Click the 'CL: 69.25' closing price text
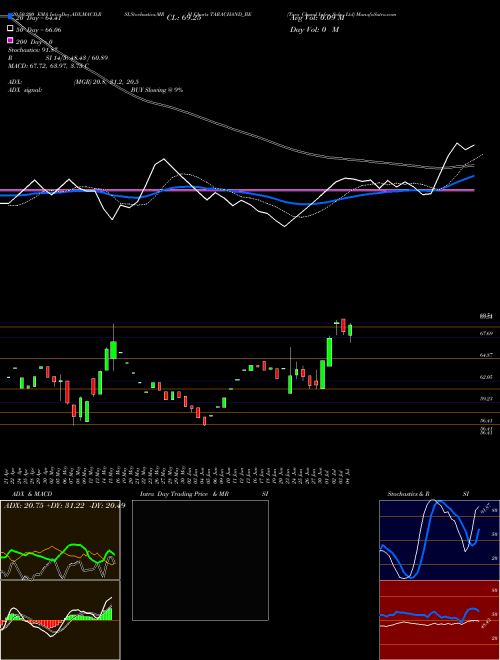Image resolution: width=500 pixels, height=660 pixels. (x=184, y=18)
